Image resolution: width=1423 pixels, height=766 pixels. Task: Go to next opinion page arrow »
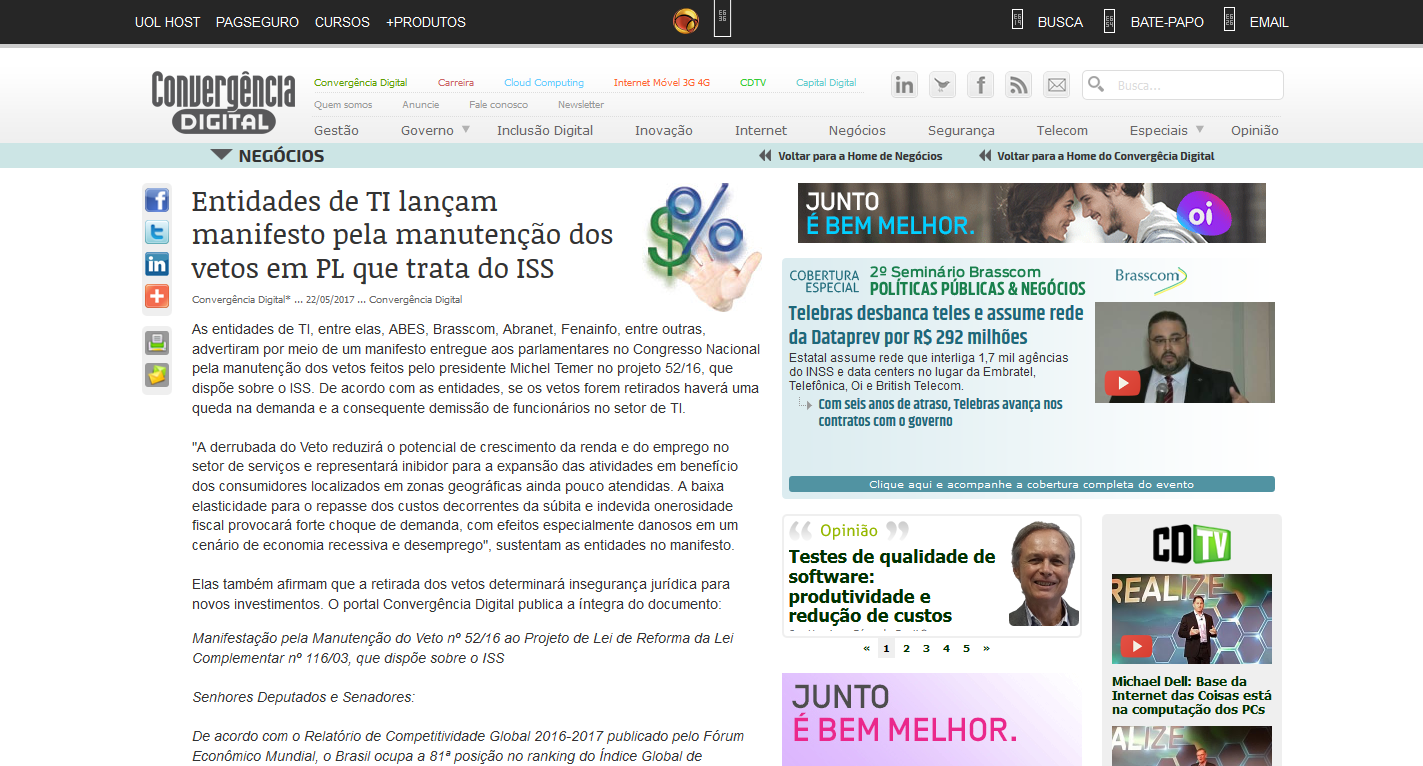pyautogui.click(x=986, y=648)
